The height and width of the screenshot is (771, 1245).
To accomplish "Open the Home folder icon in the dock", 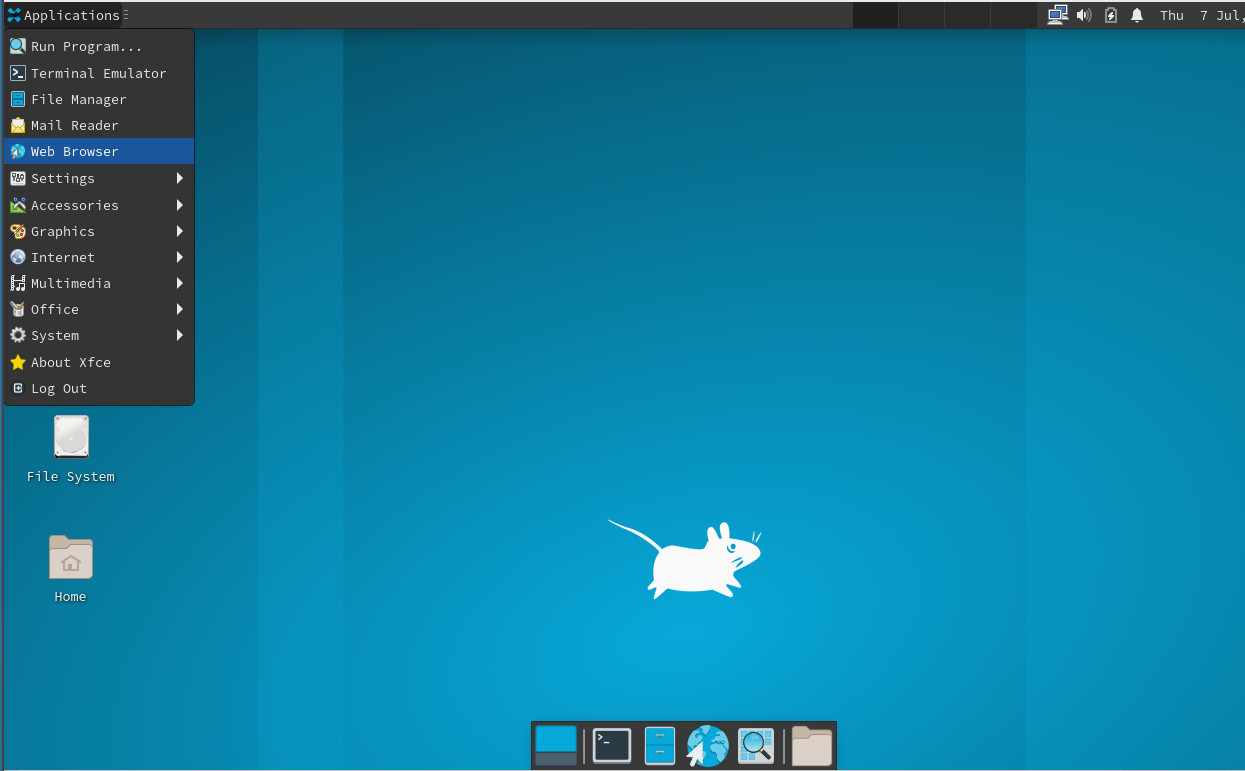I will 811,745.
